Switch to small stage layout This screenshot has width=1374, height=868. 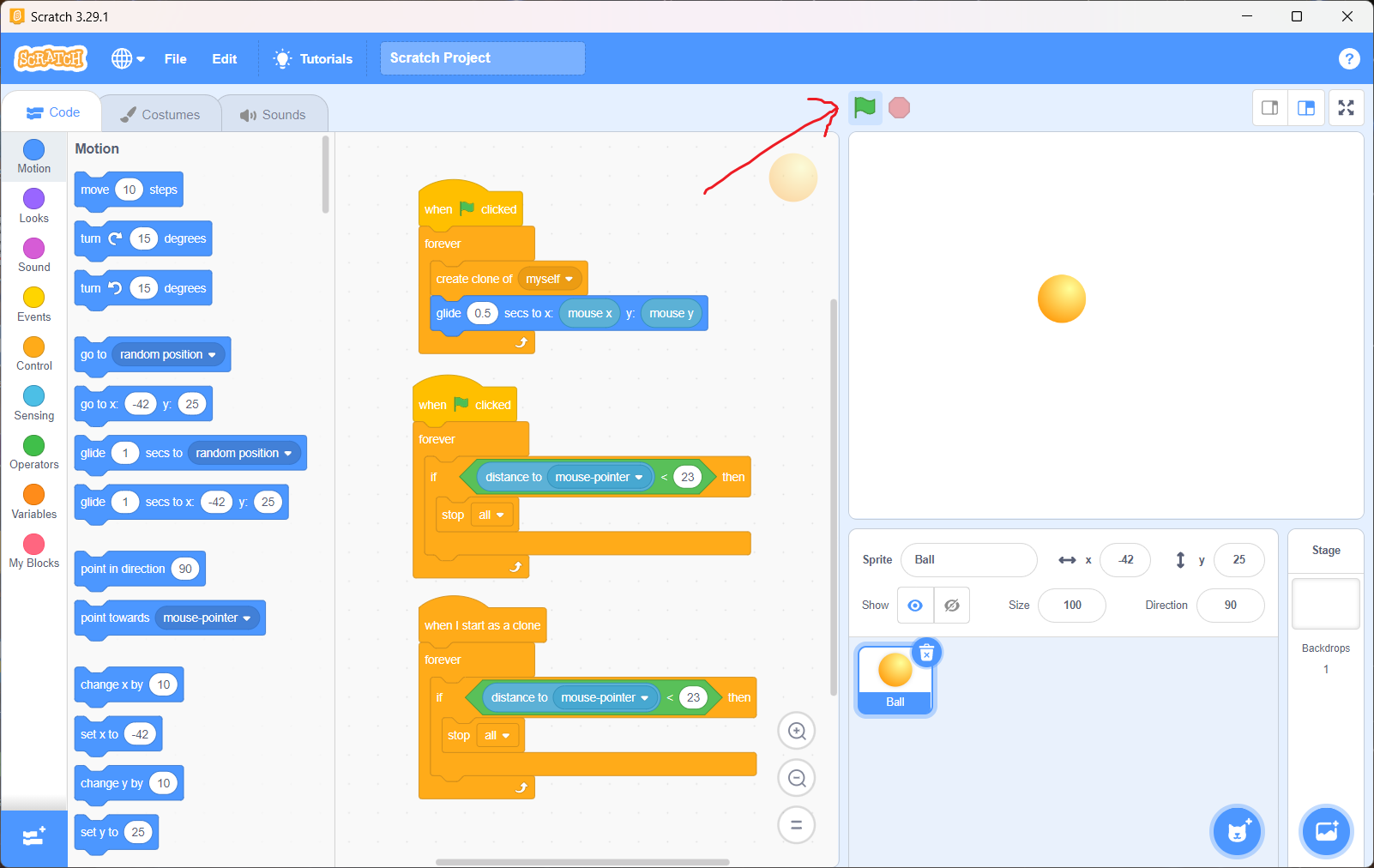coord(1269,108)
